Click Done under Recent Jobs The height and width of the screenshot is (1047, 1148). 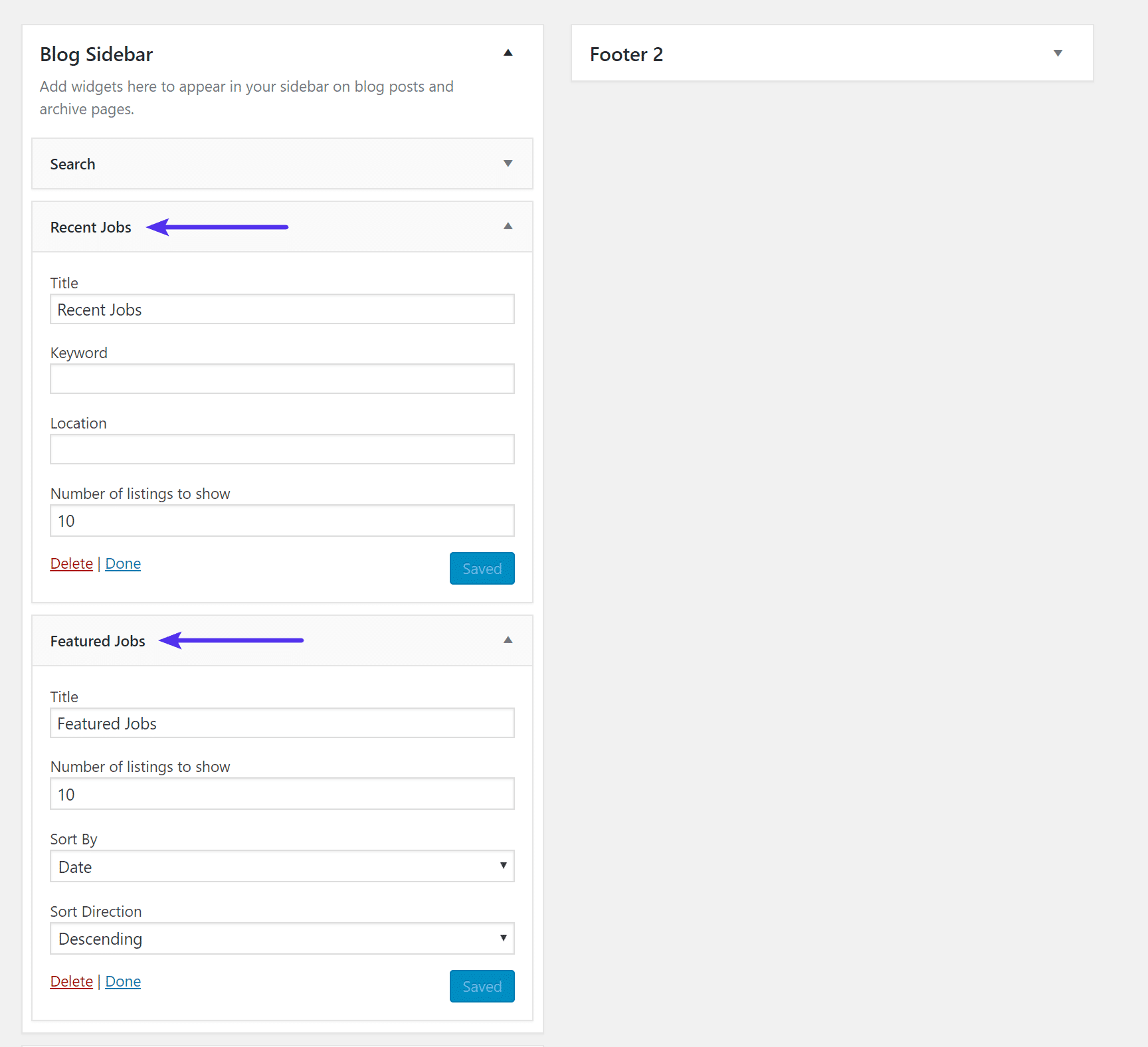pos(122,563)
